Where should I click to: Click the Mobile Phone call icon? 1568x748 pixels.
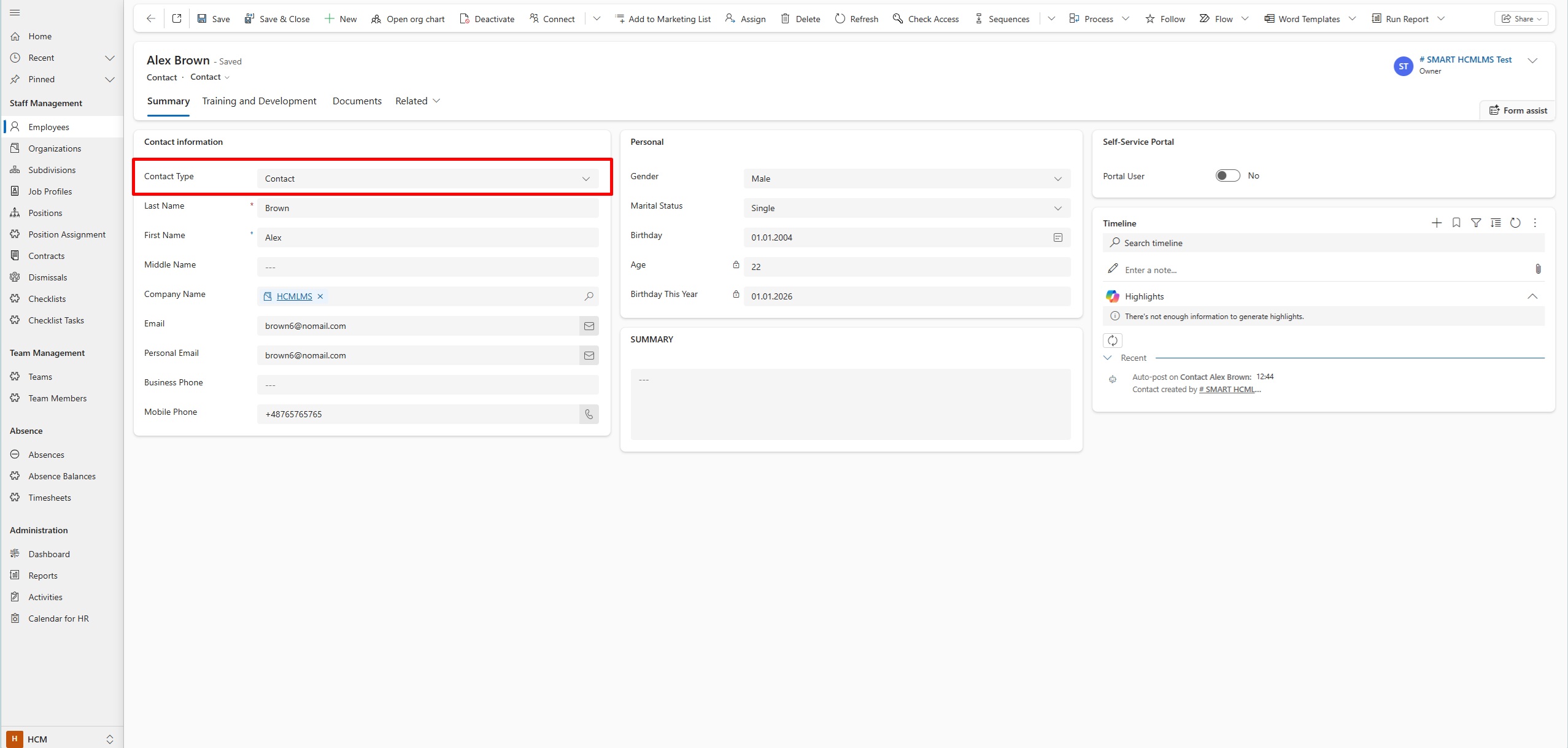[x=589, y=414]
